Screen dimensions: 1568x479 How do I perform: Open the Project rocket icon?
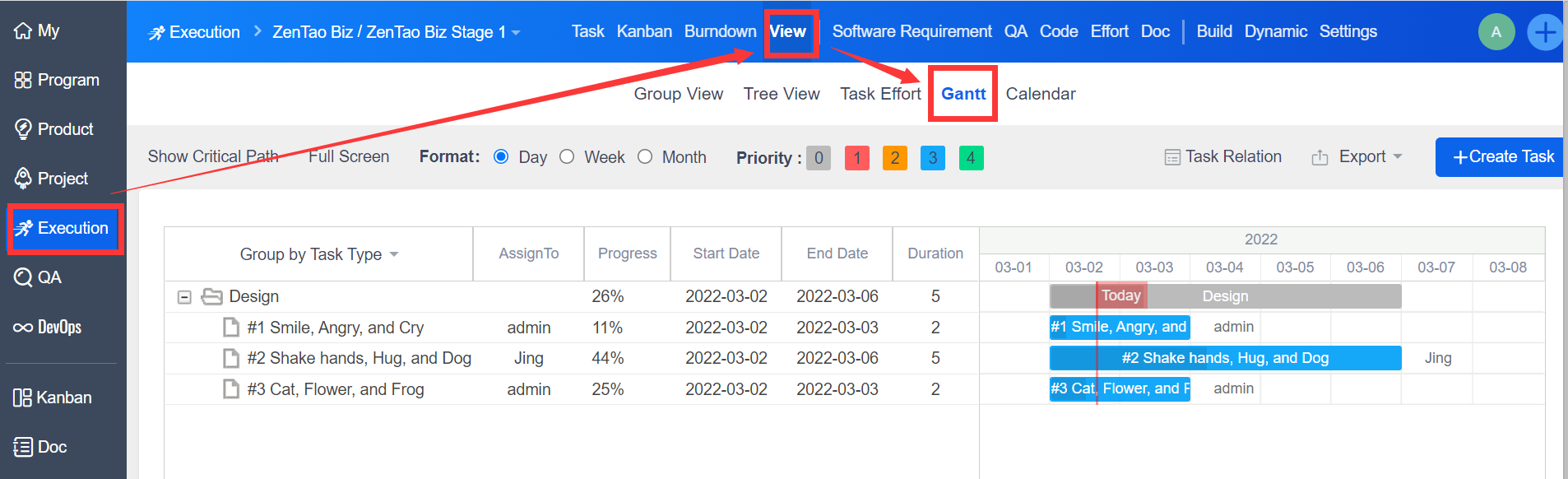[x=23, y=178]
